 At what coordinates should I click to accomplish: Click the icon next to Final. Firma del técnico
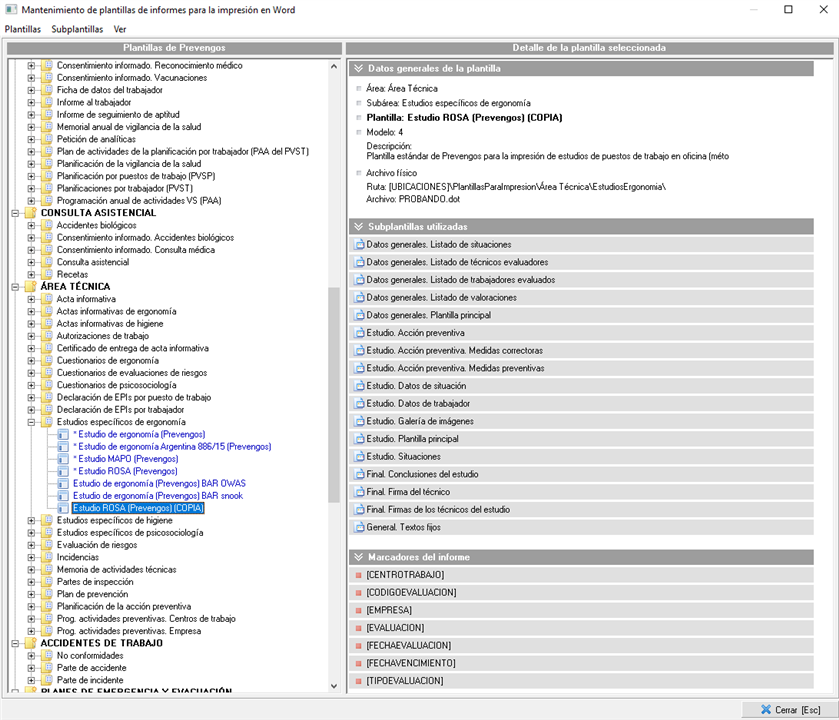[360, 492]
